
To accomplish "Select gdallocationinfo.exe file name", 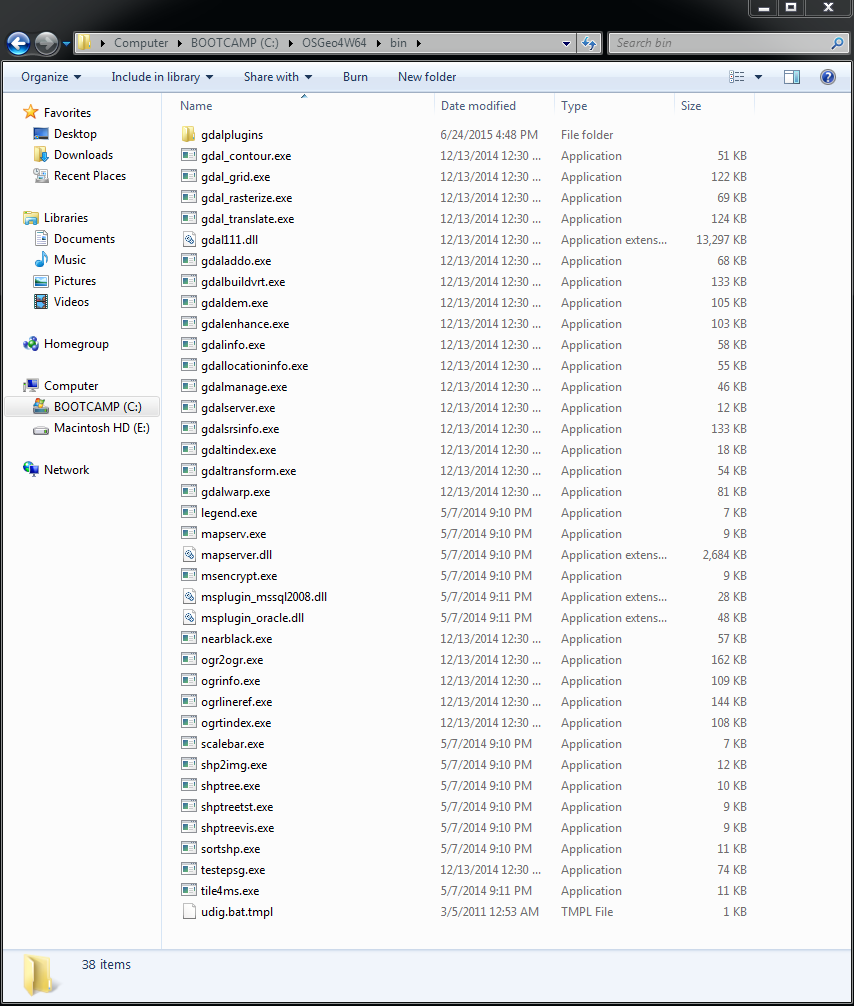I will coord(255,366).
